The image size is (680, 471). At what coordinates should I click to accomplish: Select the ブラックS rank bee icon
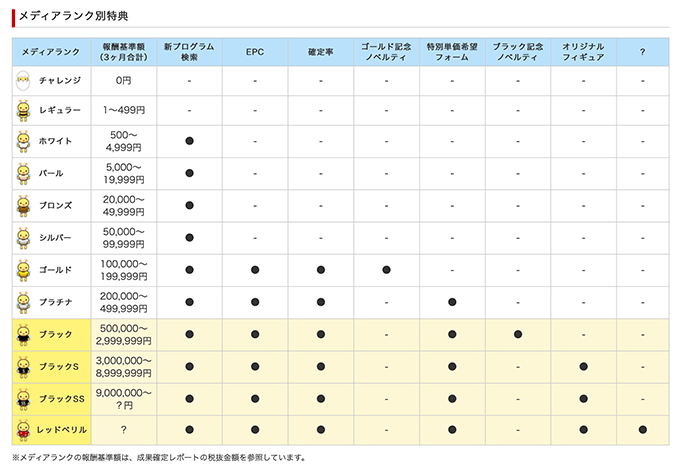coord(23,367)
